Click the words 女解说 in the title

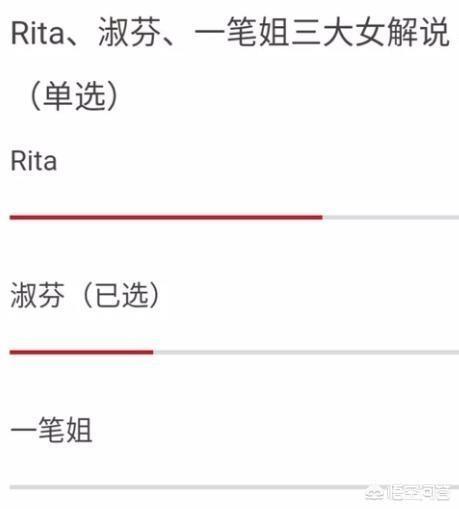pyautogui.click(x=403, y=33)
